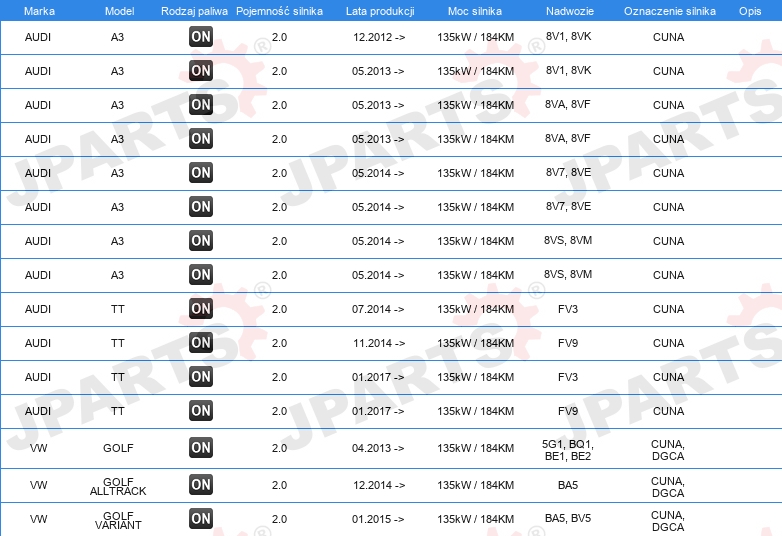This screenshot has width=782, height=536.
Task: Click engine code CUNA in the 12.2012 row
Action: (x=668, y=37)
